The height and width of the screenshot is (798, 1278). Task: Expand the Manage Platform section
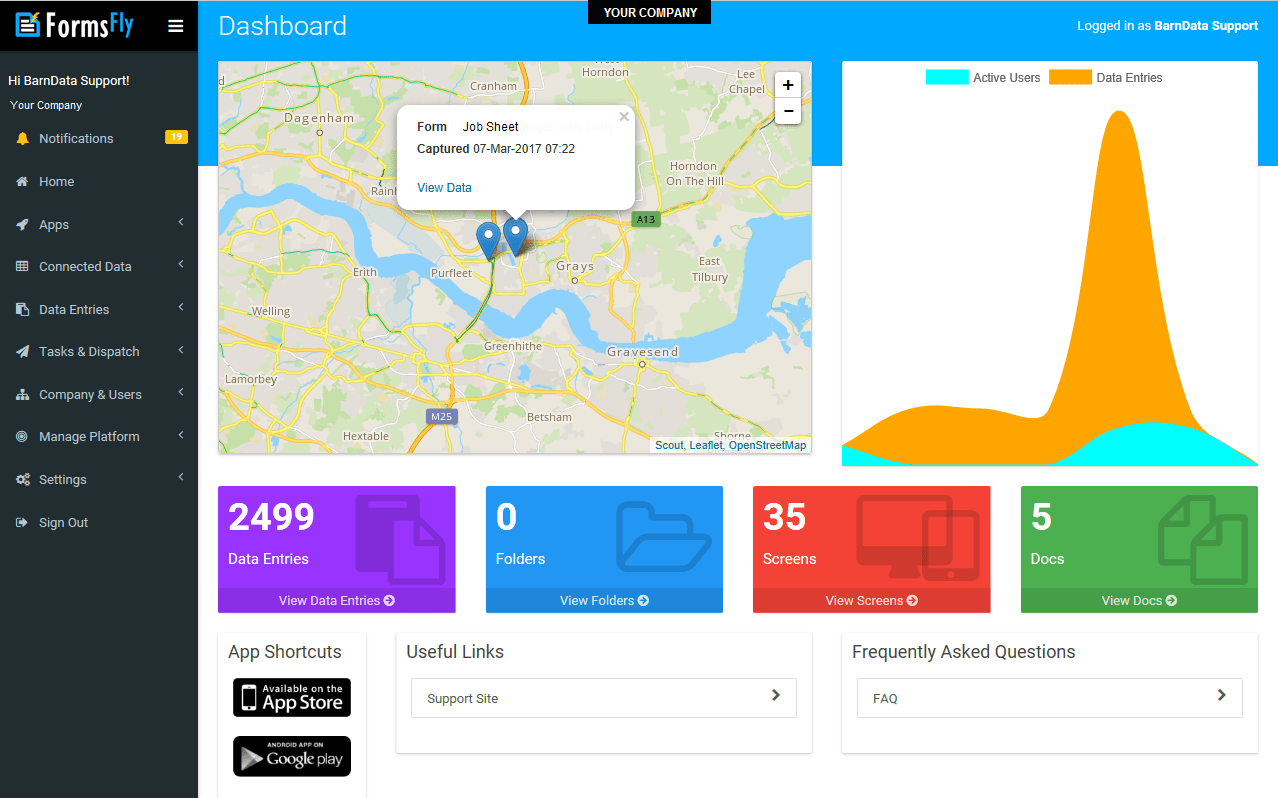tap(90, 436)
